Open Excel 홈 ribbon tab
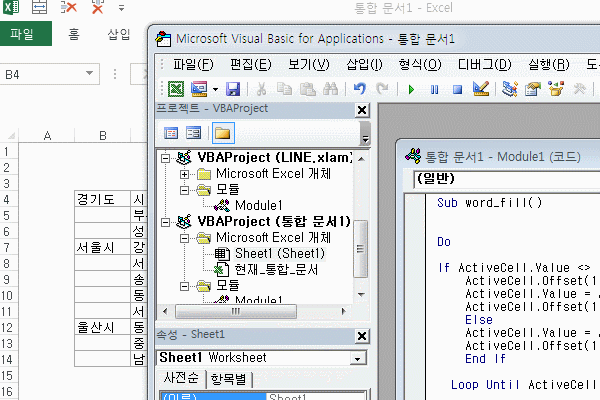The height and width of the screenshot is (400, 600). tap(74, 34)
